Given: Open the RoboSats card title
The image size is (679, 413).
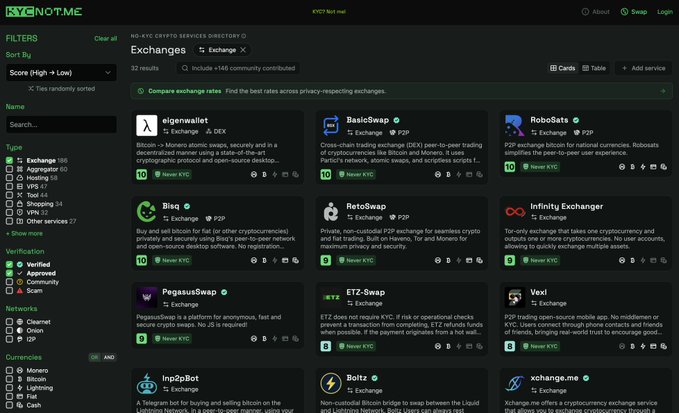Looking at the screenshot, I should click(x=549, y=120).
